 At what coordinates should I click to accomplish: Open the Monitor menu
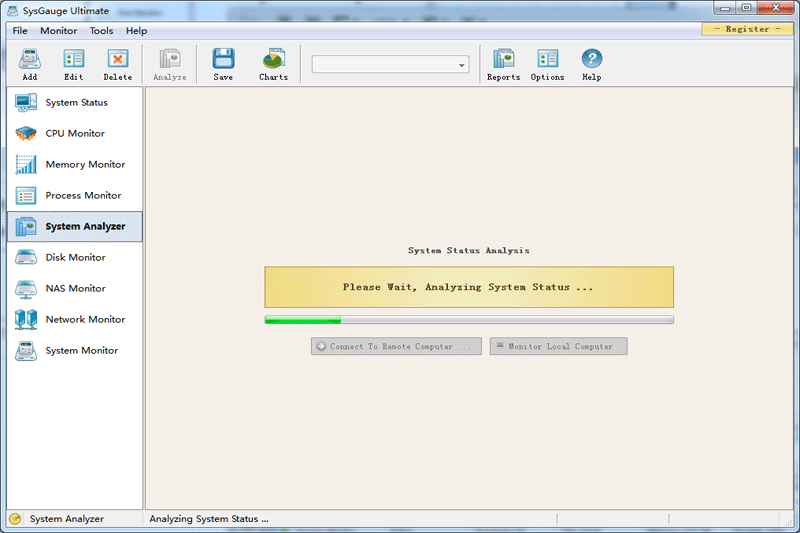(x=59, y=31)
